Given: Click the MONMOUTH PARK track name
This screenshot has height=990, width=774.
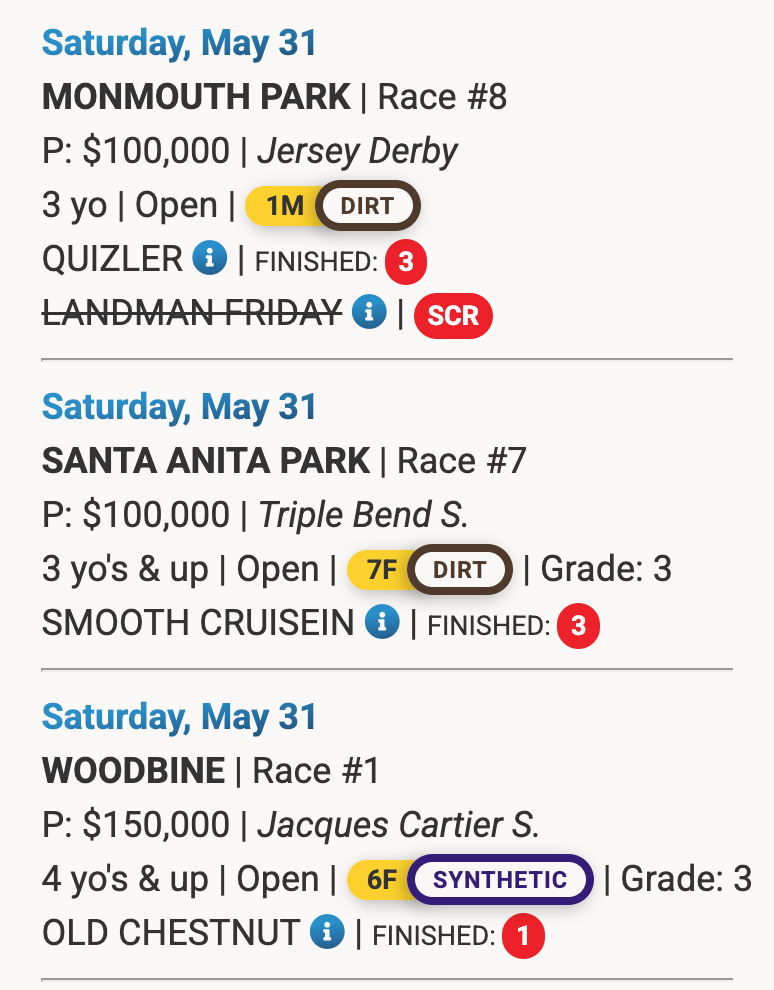Looking at the screenshot, I should [x=196, y=97].
